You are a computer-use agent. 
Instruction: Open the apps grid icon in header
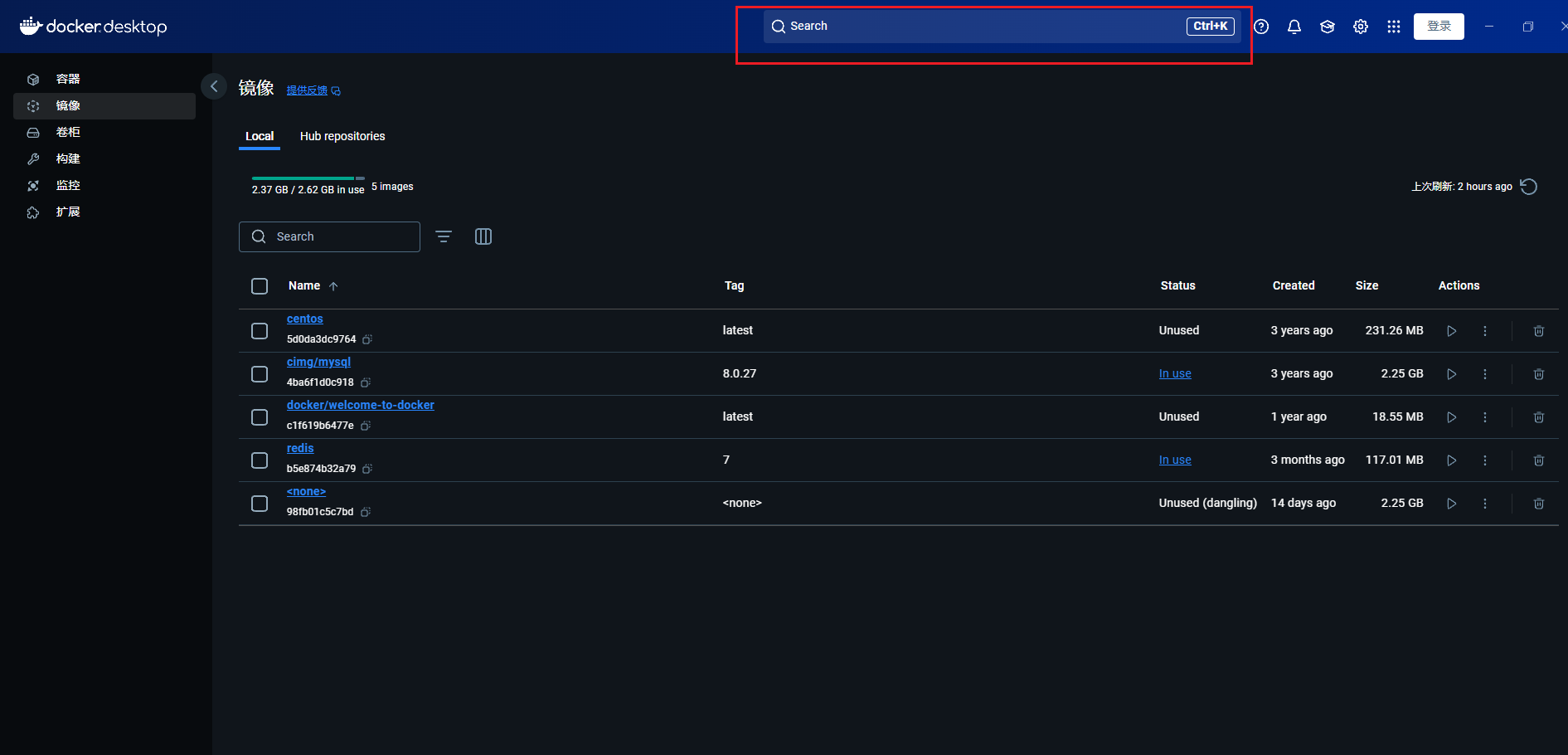pyautogui.click(x=1394, y=27)
